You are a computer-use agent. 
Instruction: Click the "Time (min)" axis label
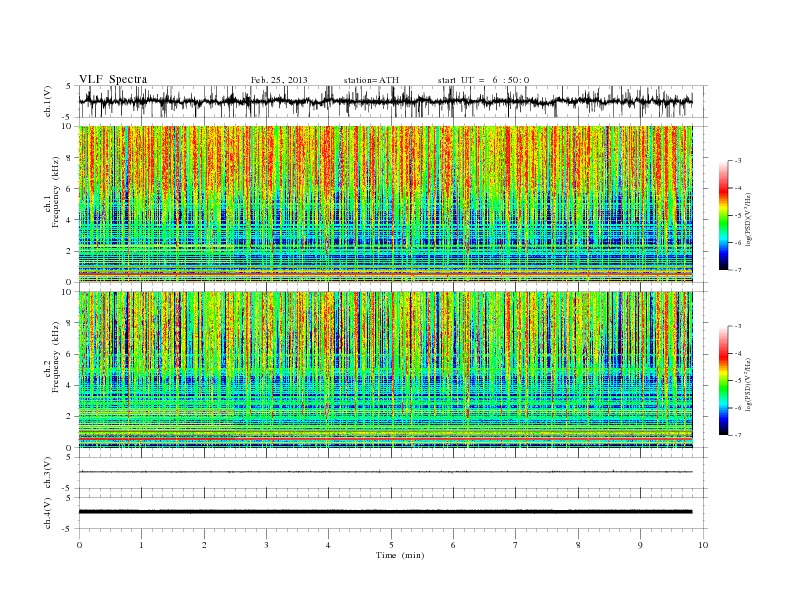[x=400, y=555]
